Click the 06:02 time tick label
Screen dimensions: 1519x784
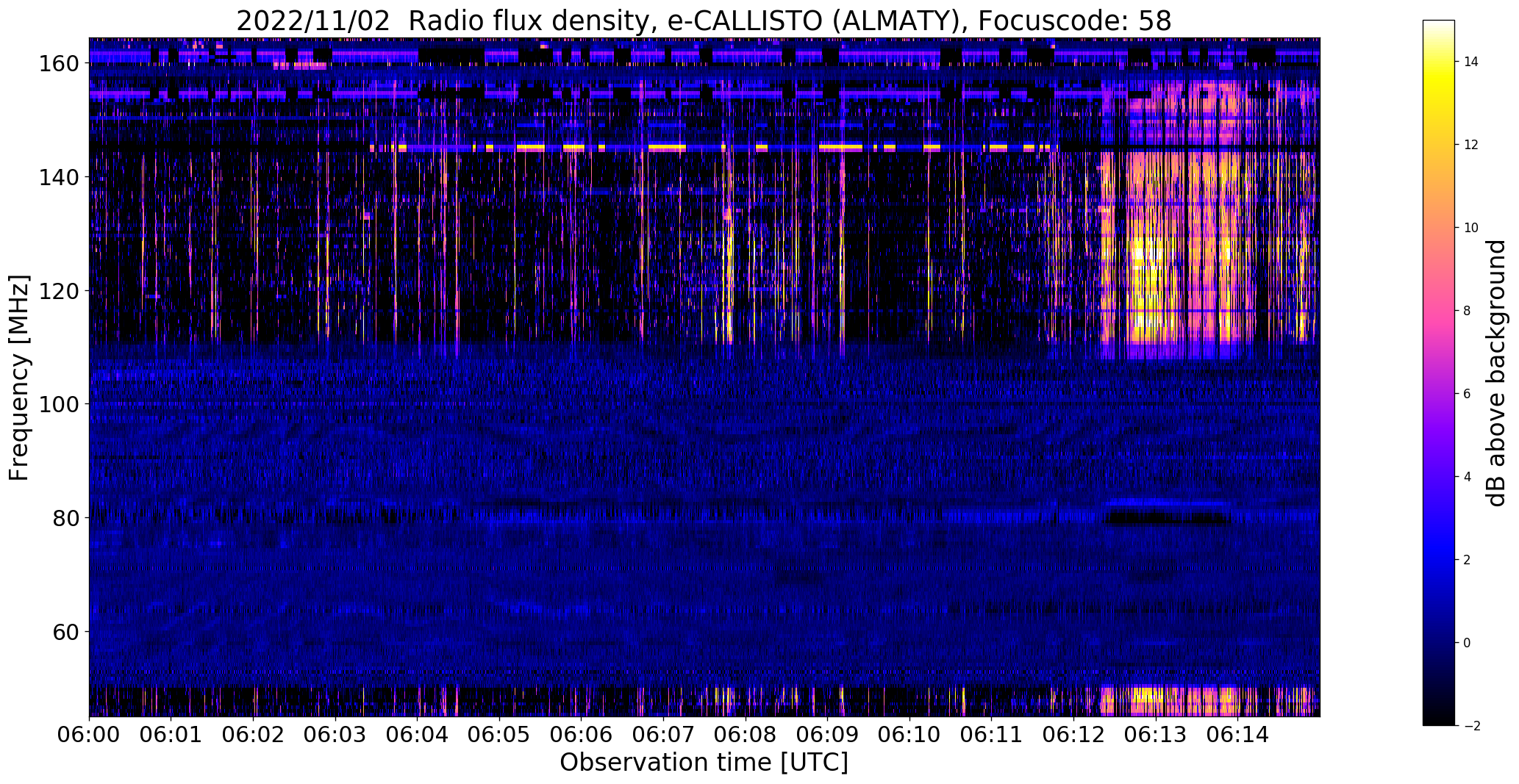[254, 735]
